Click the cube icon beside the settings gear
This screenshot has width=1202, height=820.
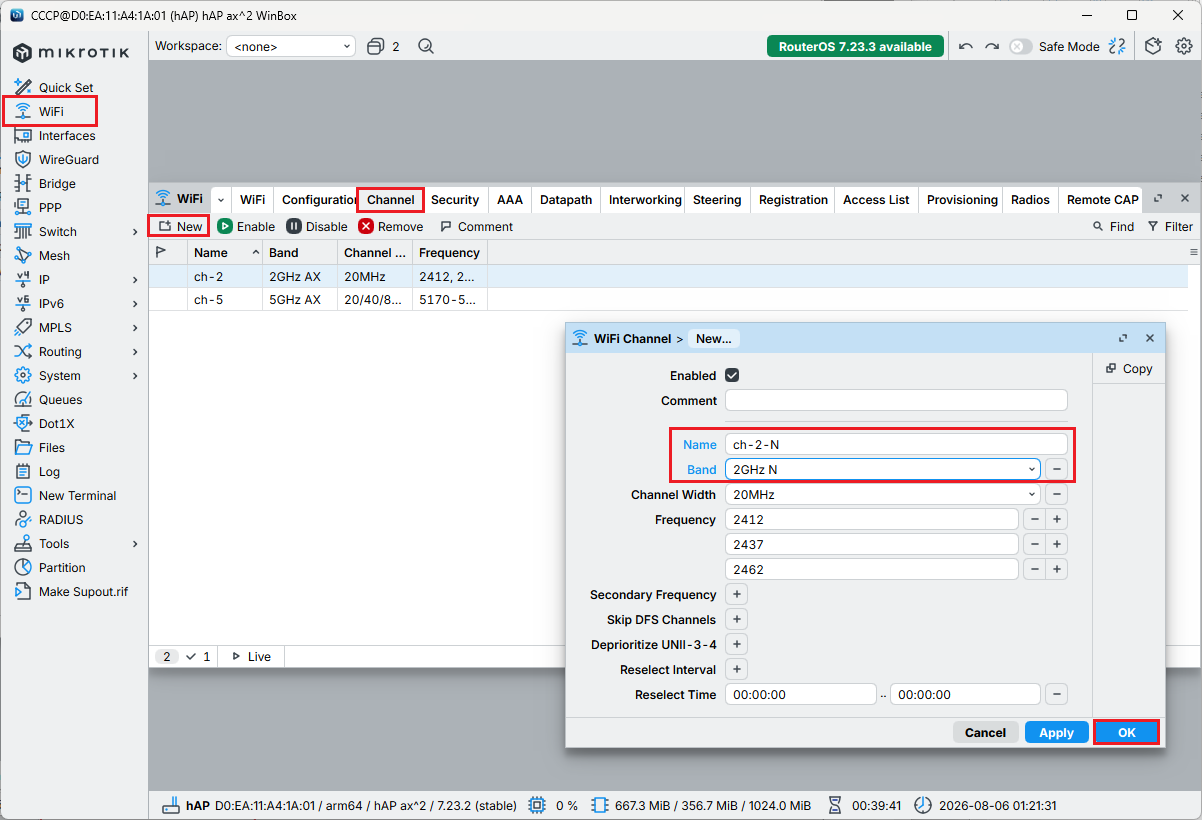pyautogui.click(x=1153, y=46)
